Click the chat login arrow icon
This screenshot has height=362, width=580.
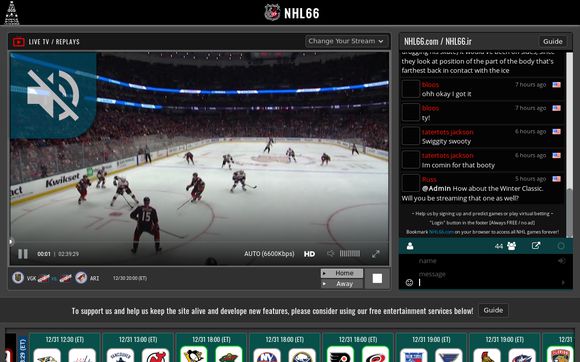click(x=562, y=261)
